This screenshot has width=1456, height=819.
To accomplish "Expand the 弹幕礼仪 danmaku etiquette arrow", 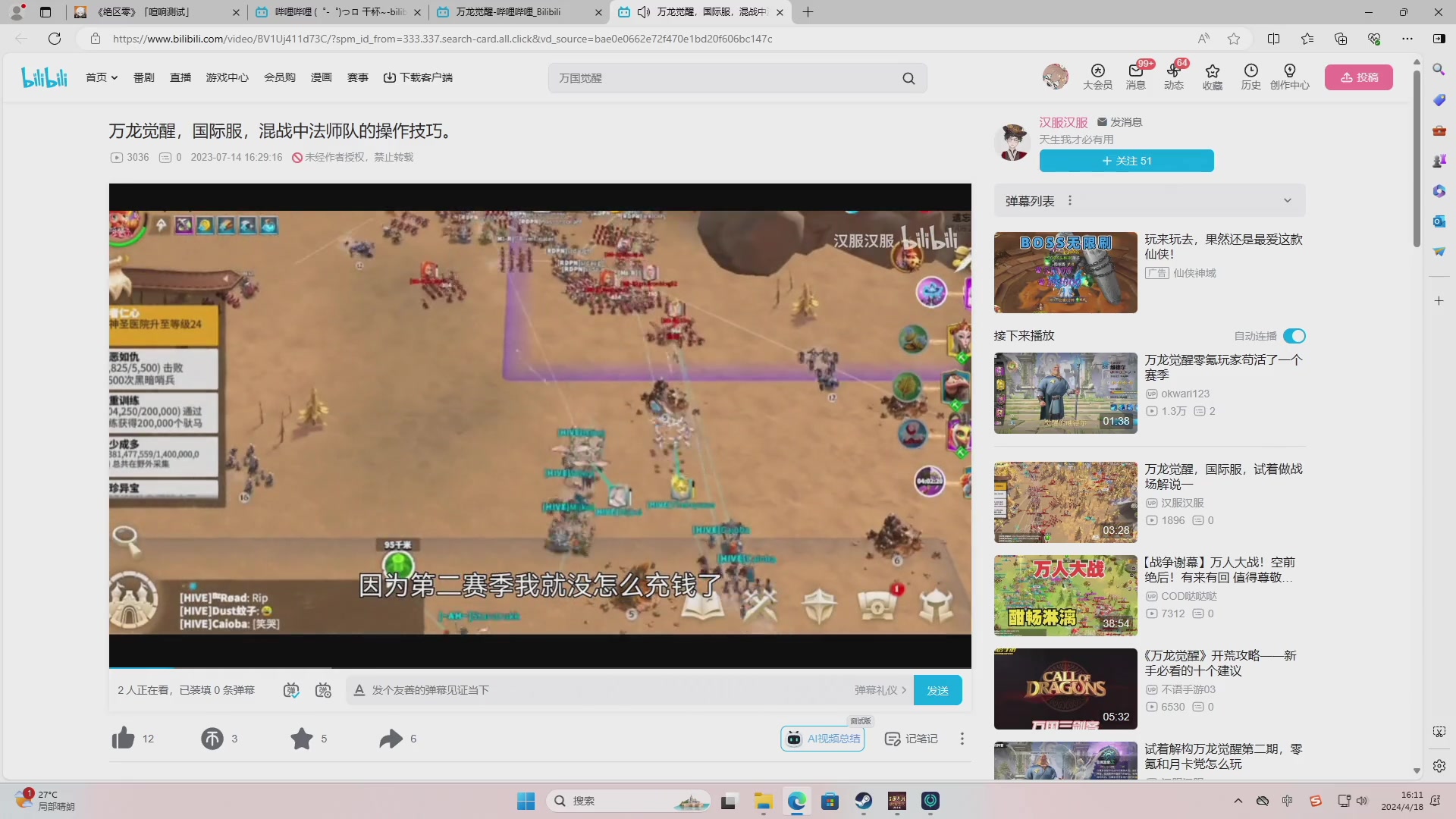I will tap(904, 690).
